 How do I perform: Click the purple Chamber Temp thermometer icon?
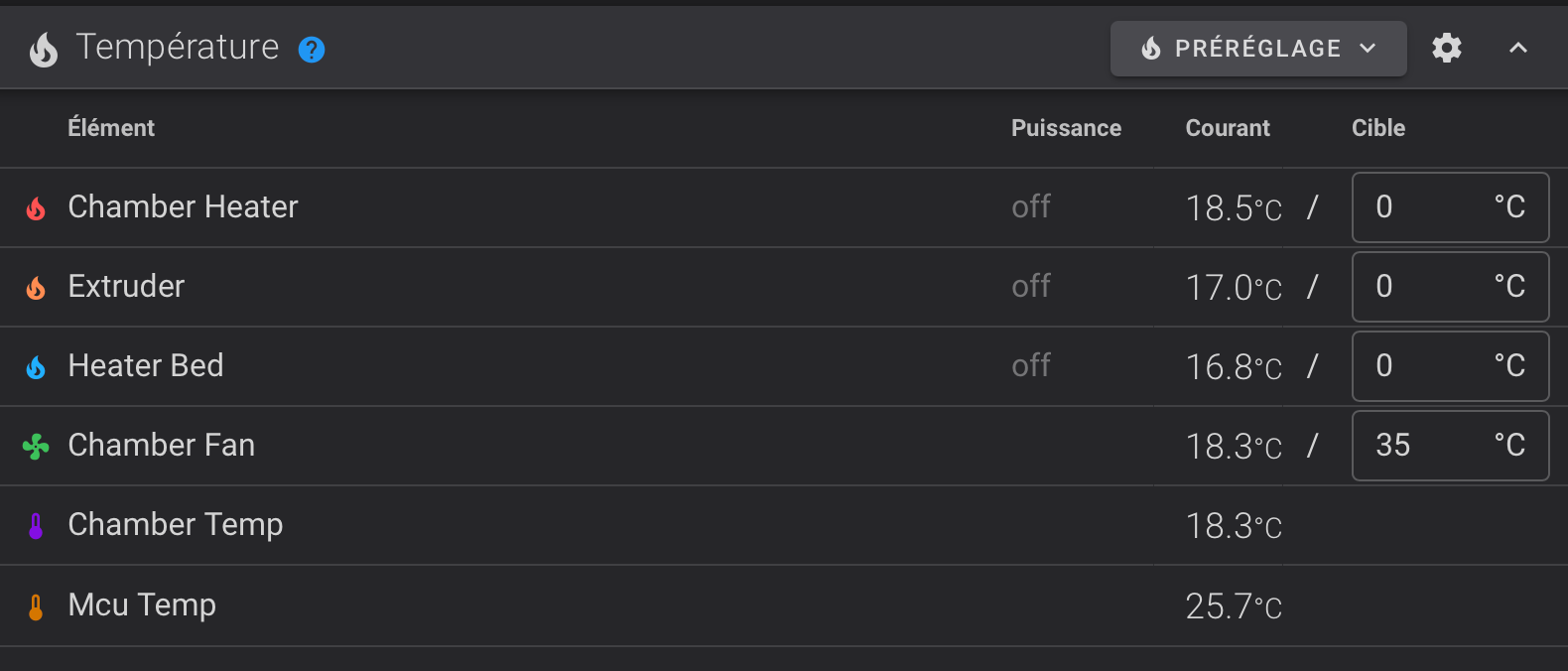click(x=36, y=526)
